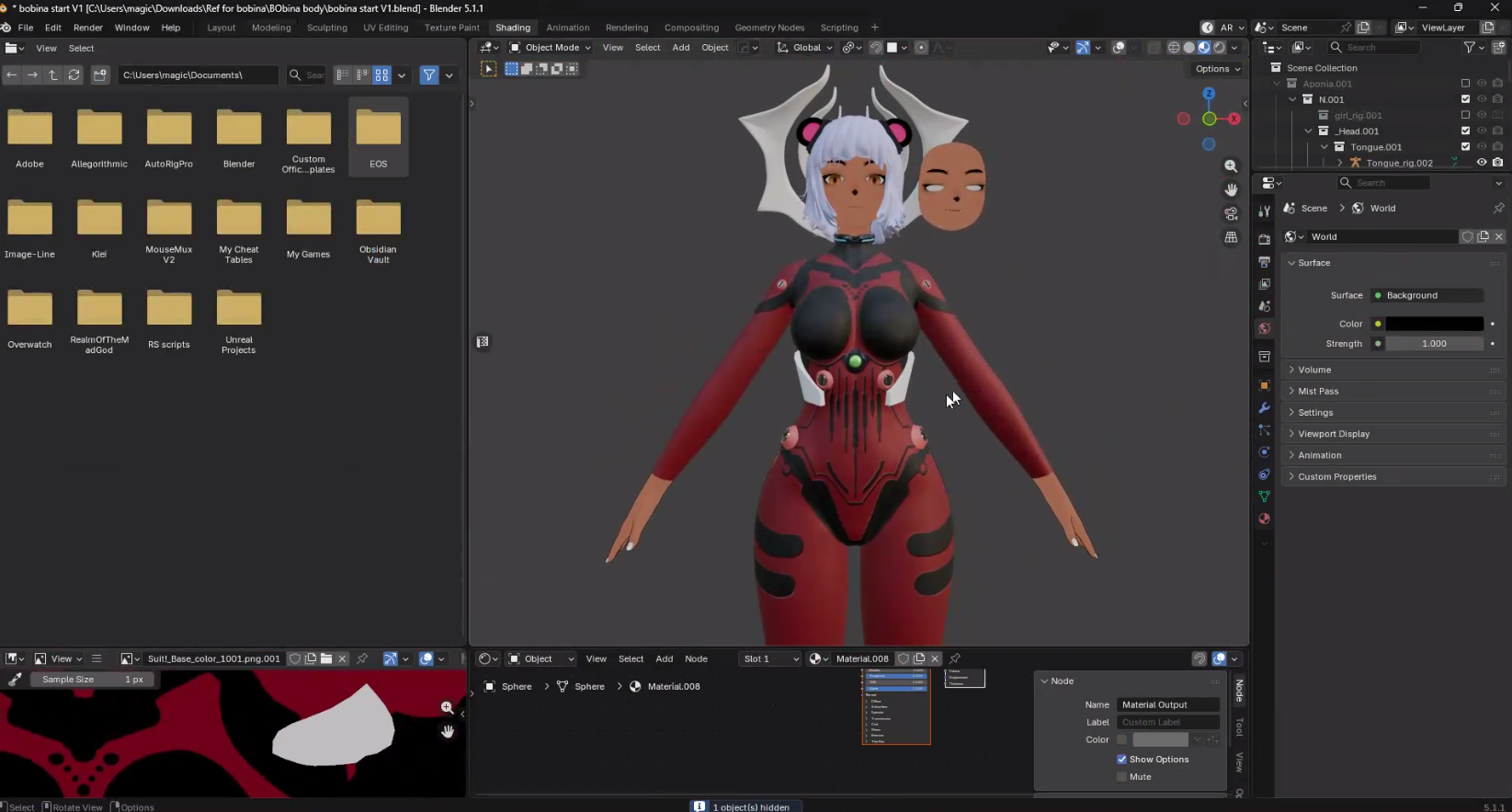Hide Tongue_rig.002 with its eye icon
Viewport: 1512px width, 812px height.
coord(1481,163)
